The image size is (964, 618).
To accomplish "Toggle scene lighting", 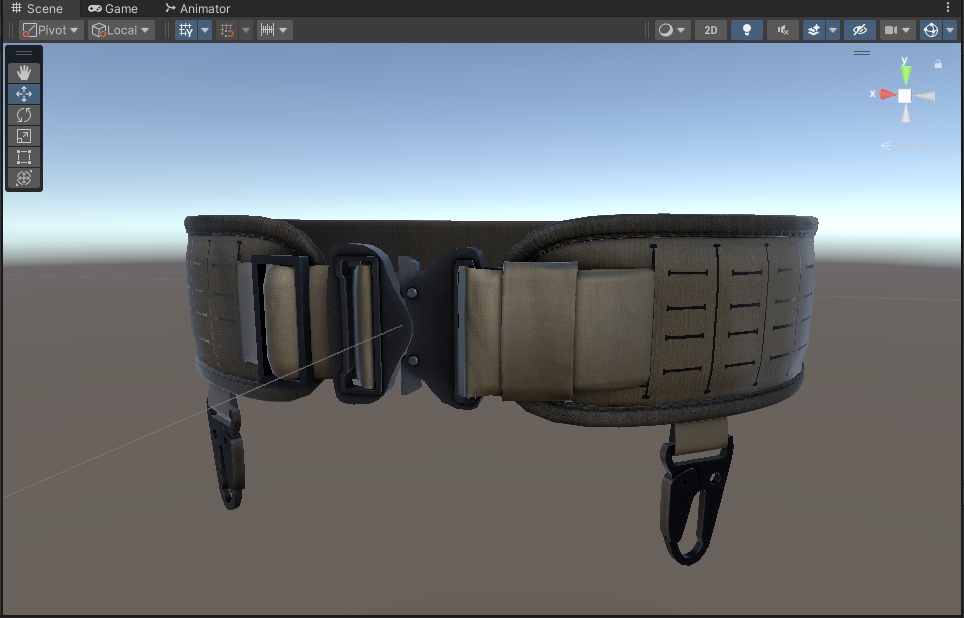I will point(746,29).
